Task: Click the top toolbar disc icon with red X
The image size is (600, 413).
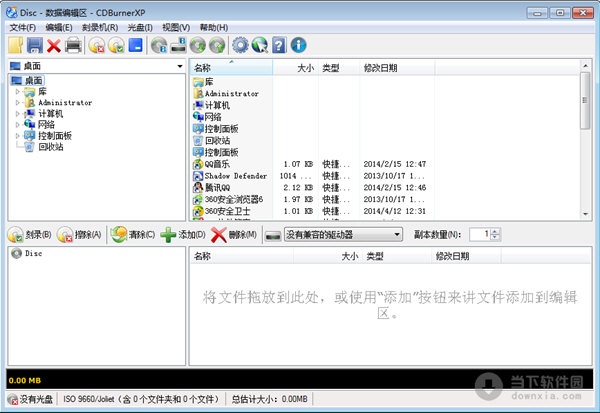Action: pyautogui.click(x=96, y=46)
